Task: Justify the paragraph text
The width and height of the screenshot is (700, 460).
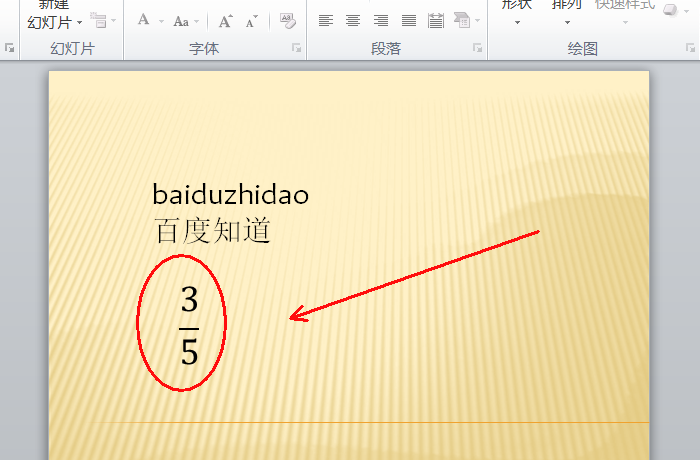Action: click(x=408, y=21)
